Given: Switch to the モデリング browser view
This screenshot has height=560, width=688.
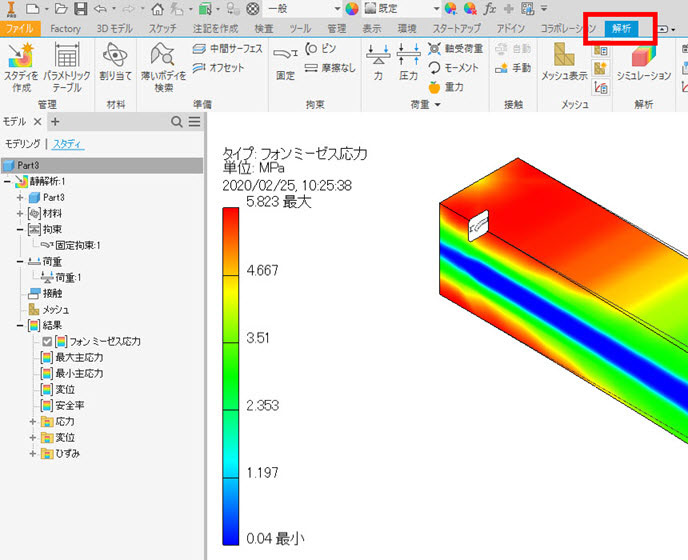Looking at the screenshot, I should 22,144.
